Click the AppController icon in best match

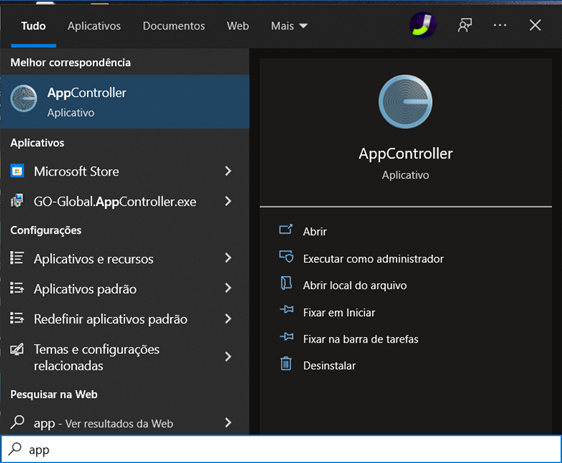pyautogui.click(x=24, y=99)
